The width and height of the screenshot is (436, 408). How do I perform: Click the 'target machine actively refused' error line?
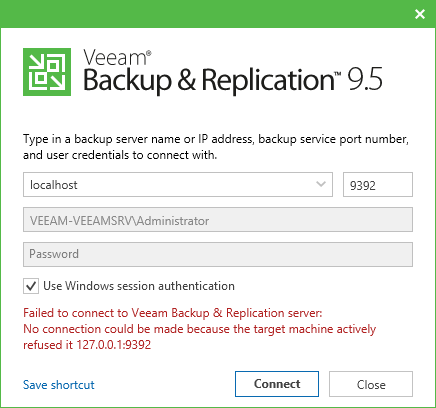pos(199,329)
